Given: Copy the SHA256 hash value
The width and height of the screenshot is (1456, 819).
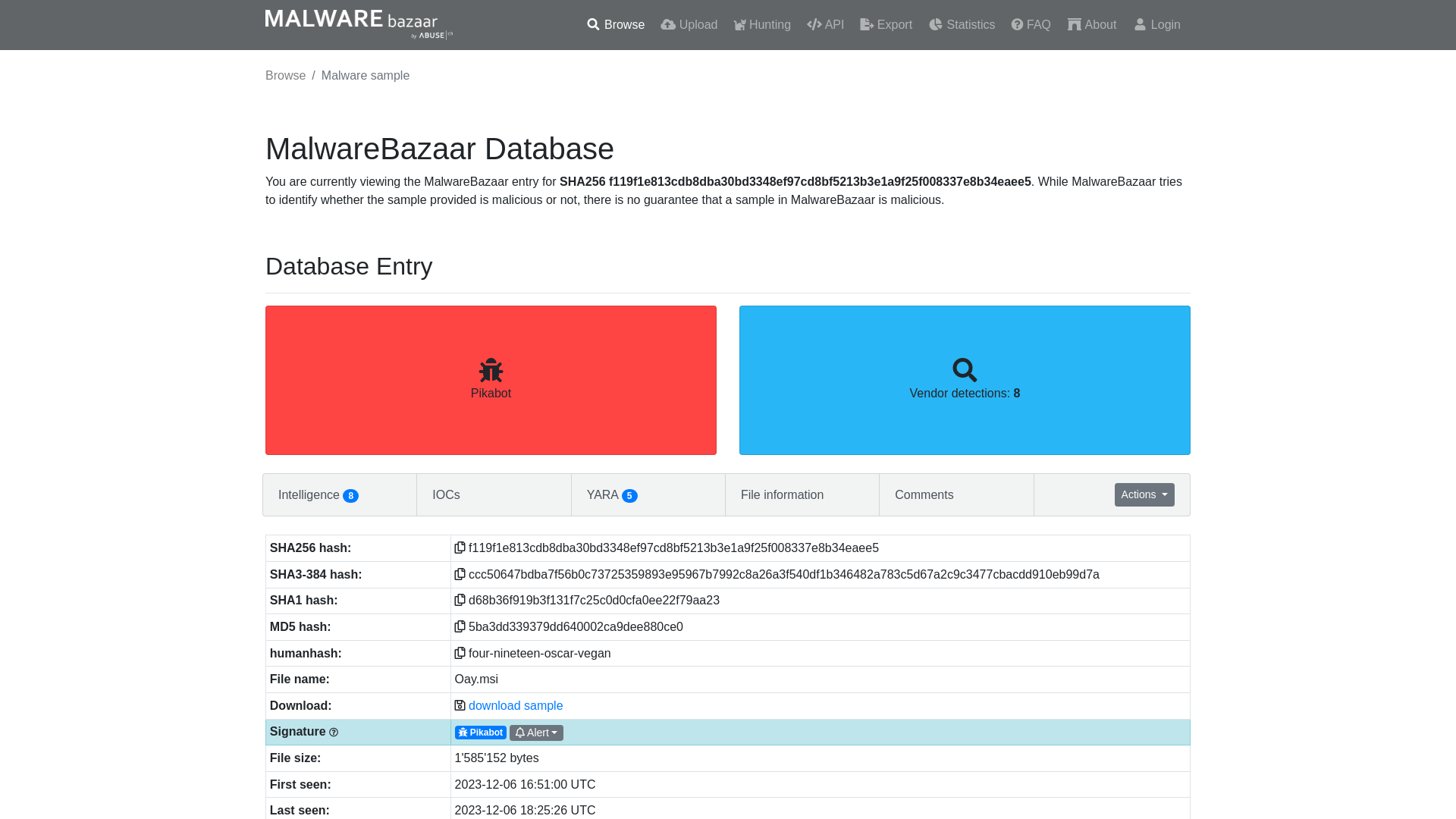Looking at the screenshot, I should [459, 548].
